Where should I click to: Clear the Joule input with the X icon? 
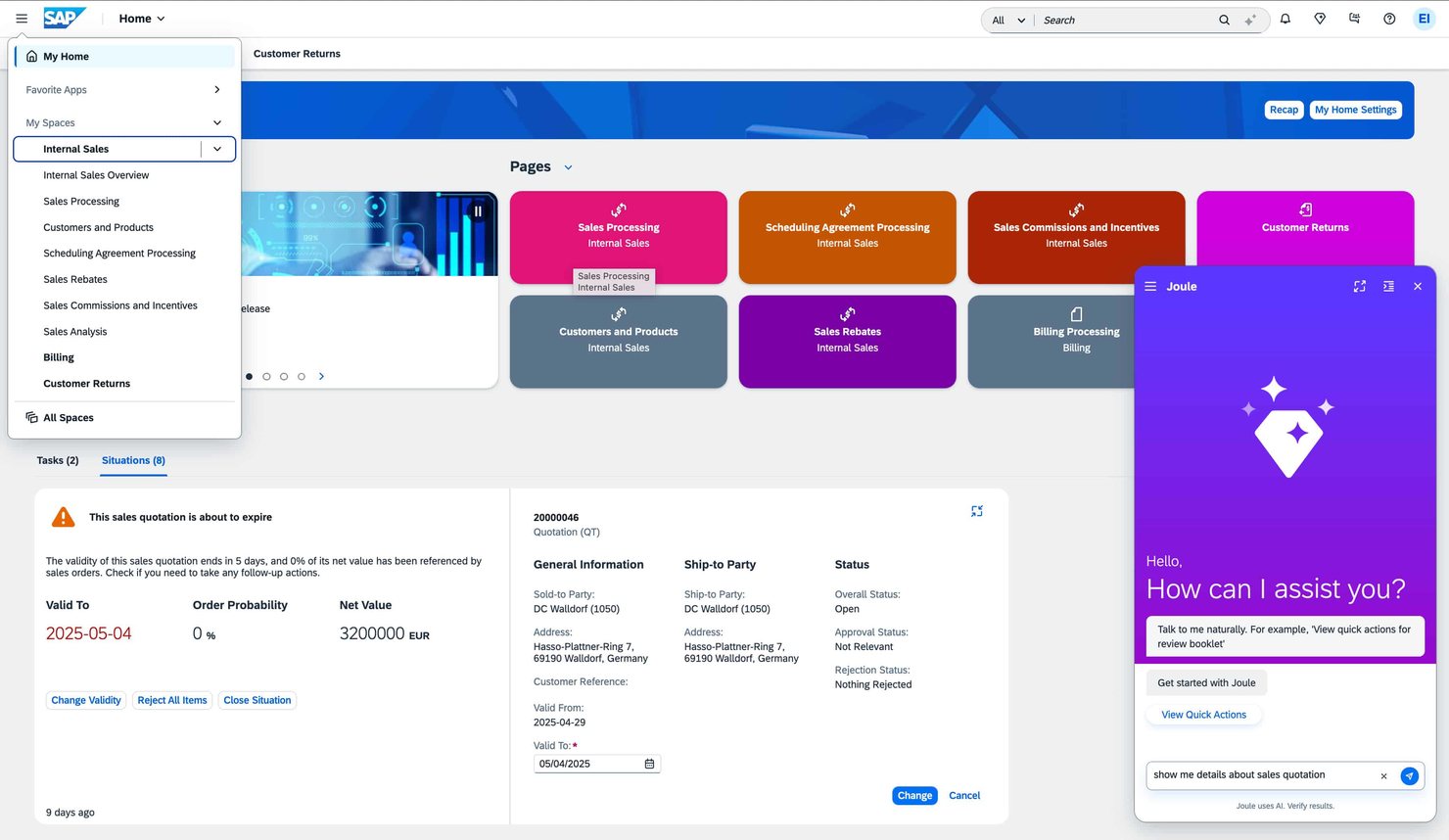pyautogui.click(x=1383, y=775)
